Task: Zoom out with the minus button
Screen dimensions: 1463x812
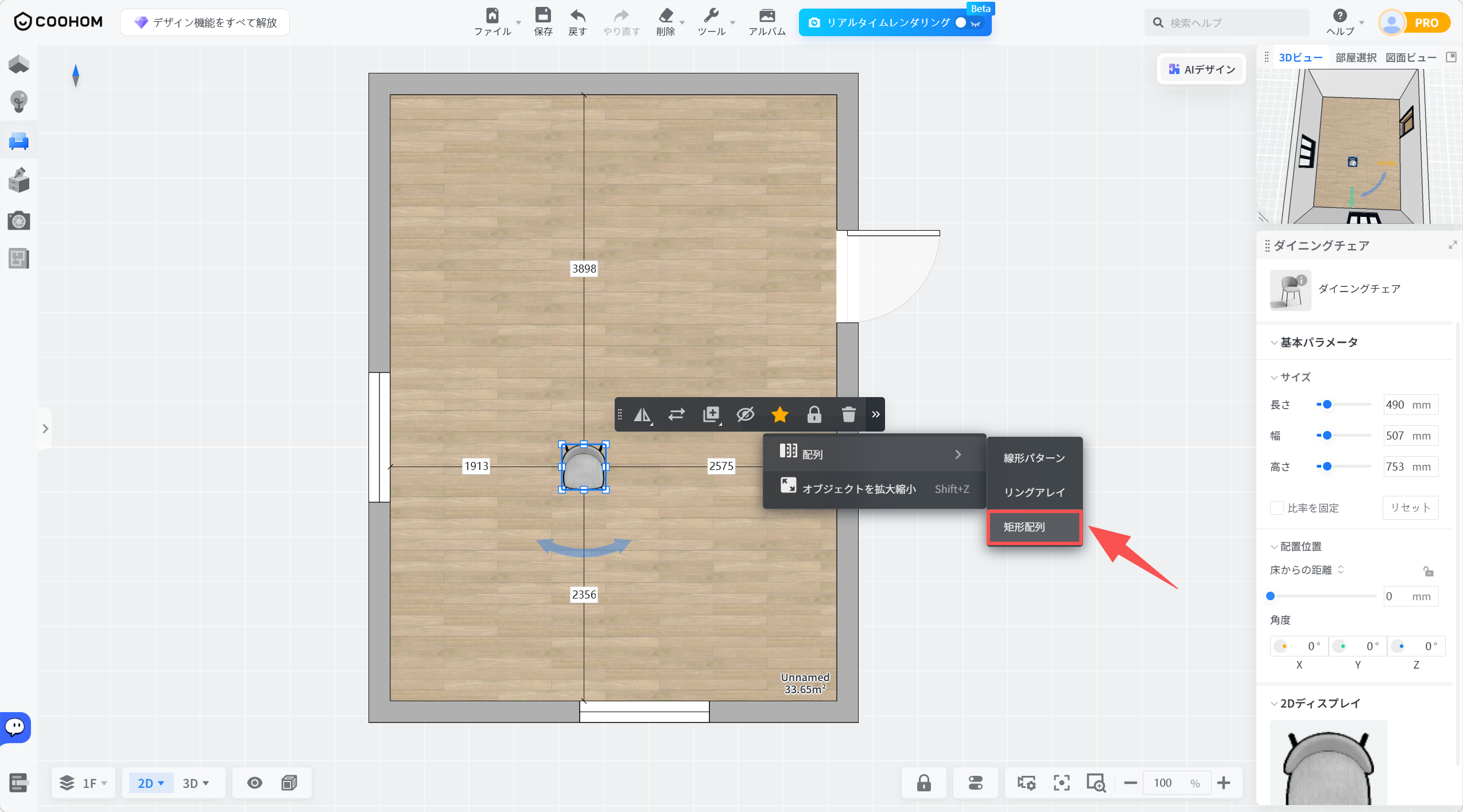Action: [1131, 783]
